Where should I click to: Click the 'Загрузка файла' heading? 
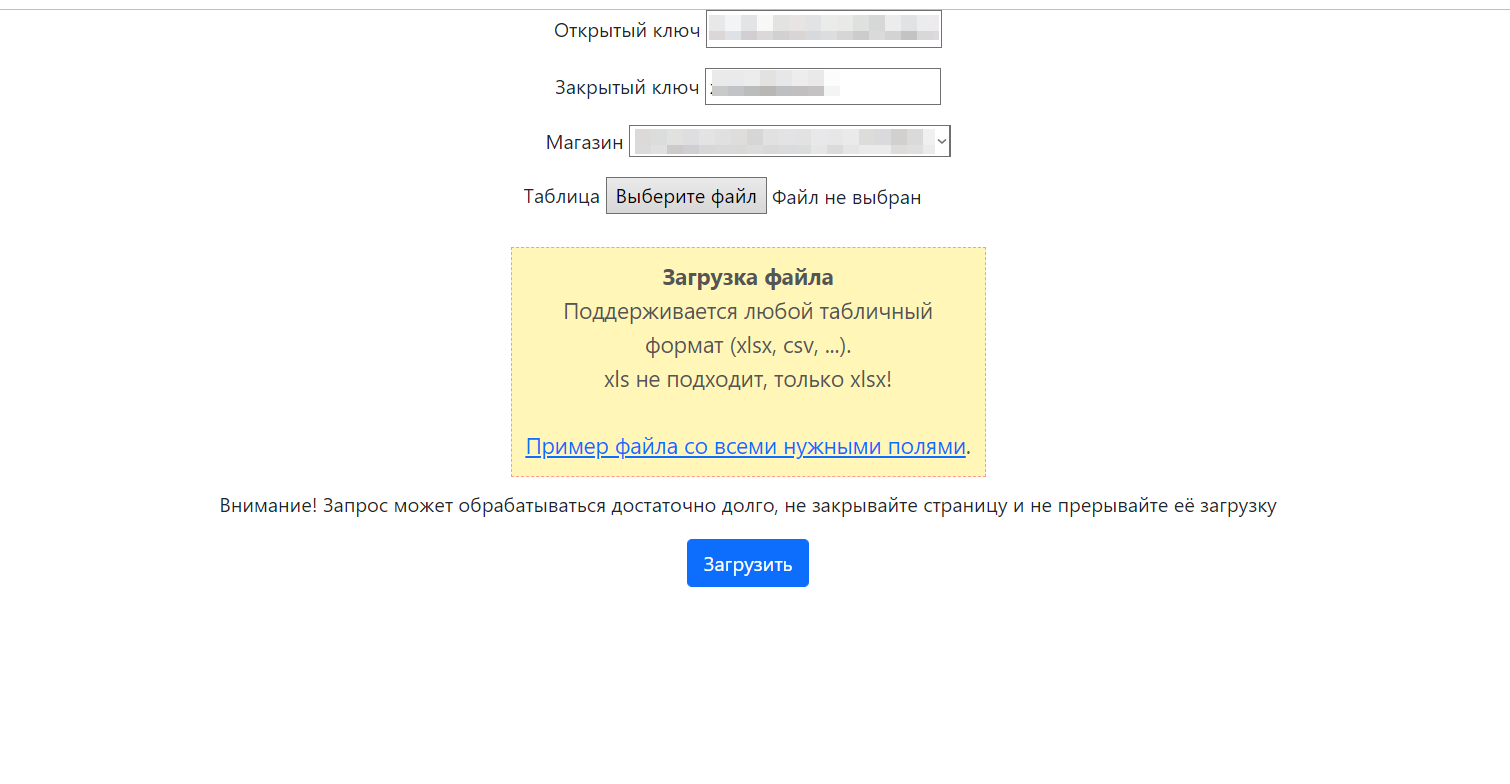point(748,278)
